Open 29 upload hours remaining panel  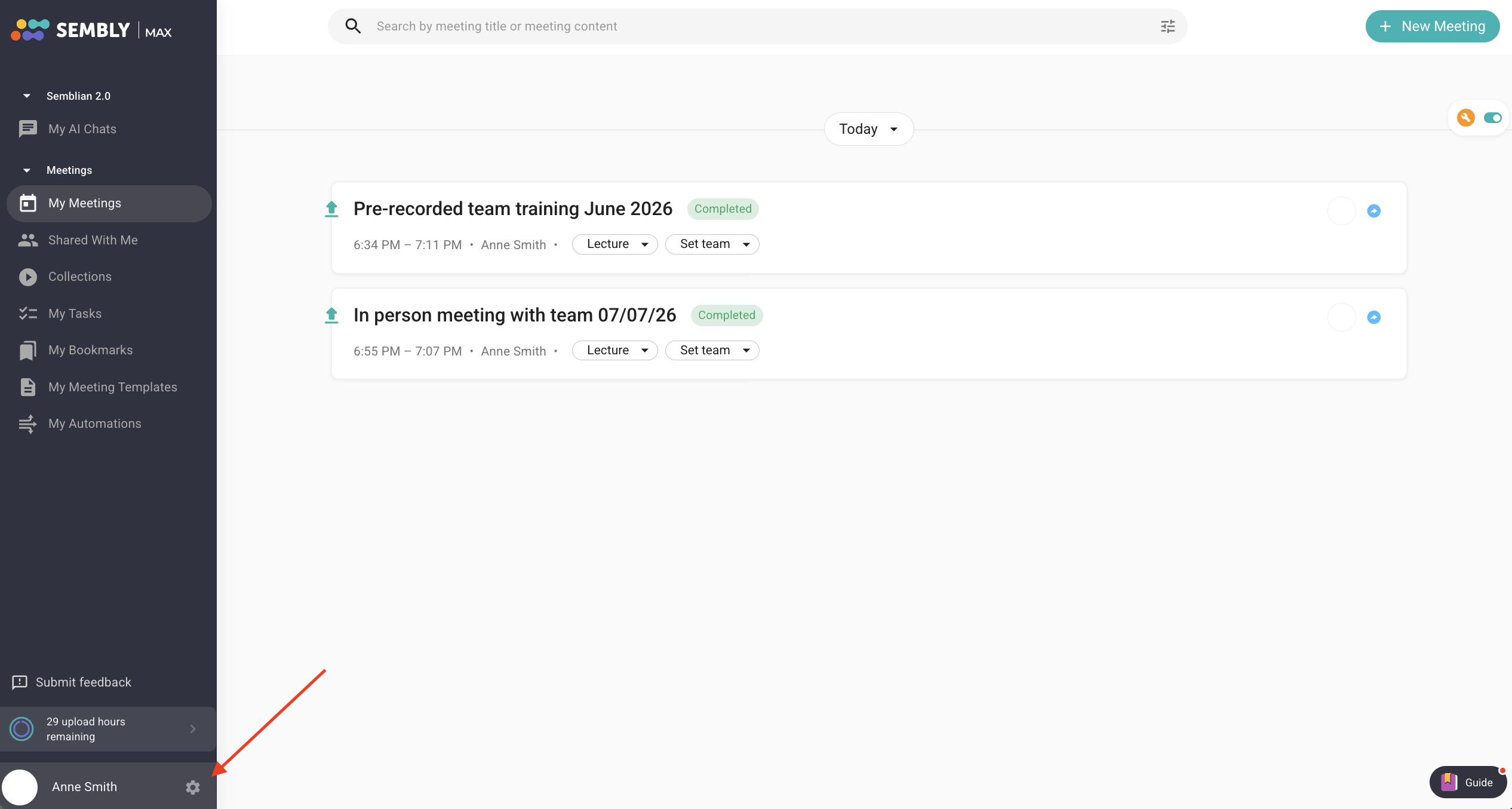[108, 729]
